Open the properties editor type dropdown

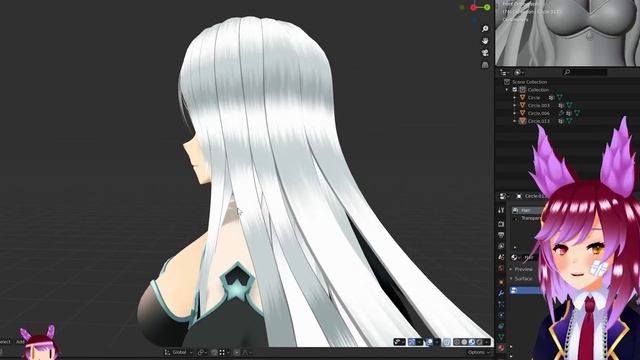coord(504,196)
